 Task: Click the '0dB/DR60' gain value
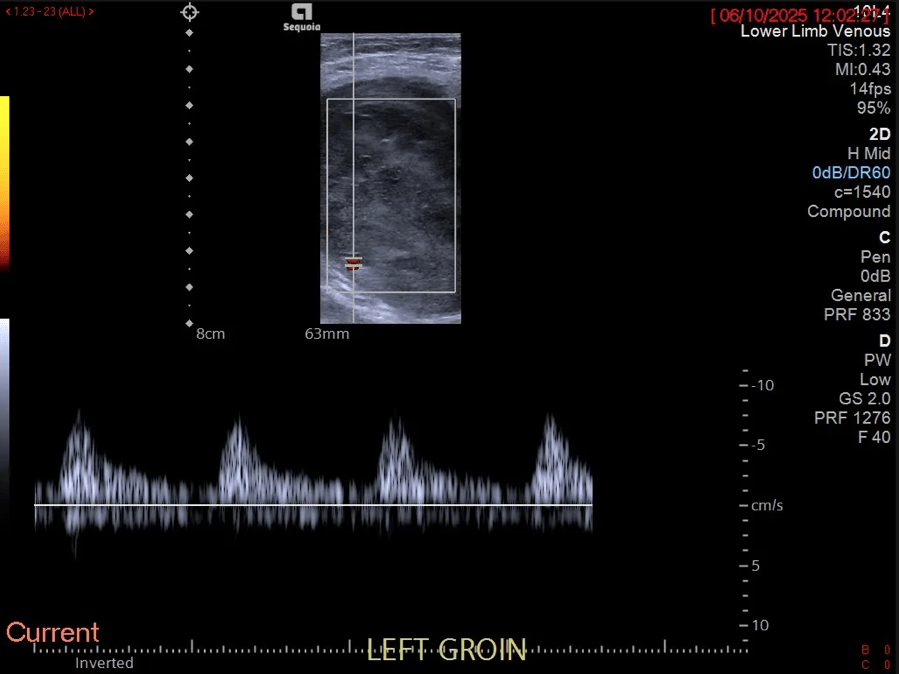click(850, 173)
